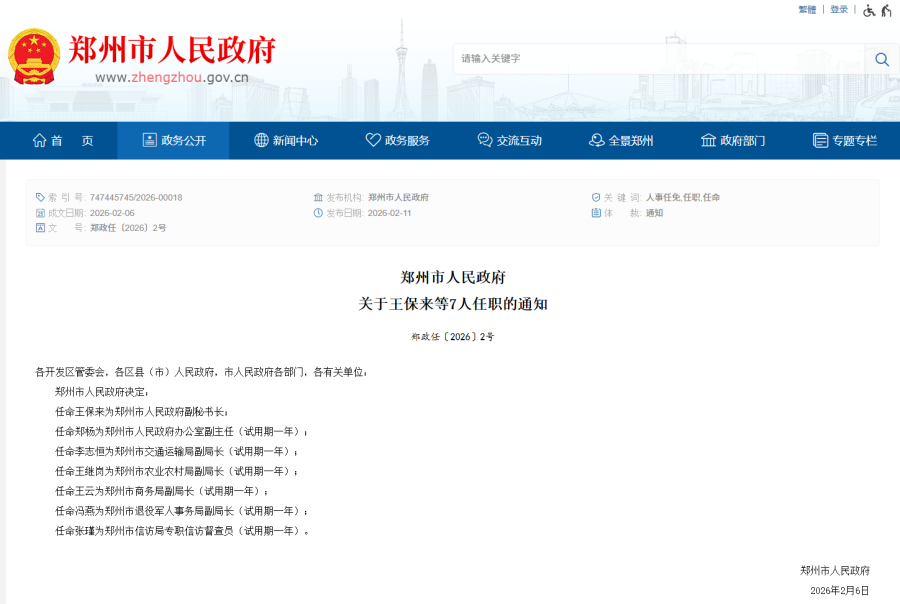
Task: Open 交流互动 from the navigation bar
Action: [509, 141]
